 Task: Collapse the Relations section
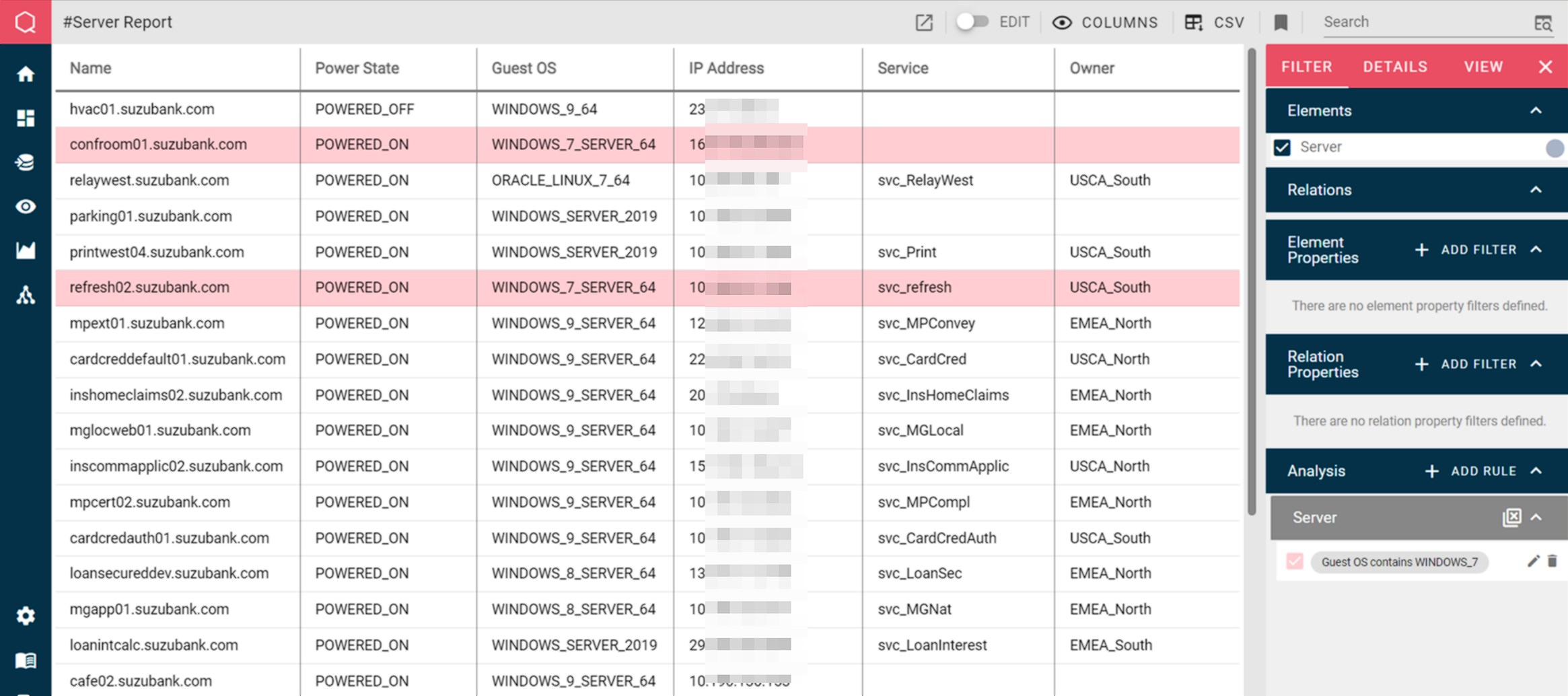pos(1536,190)
